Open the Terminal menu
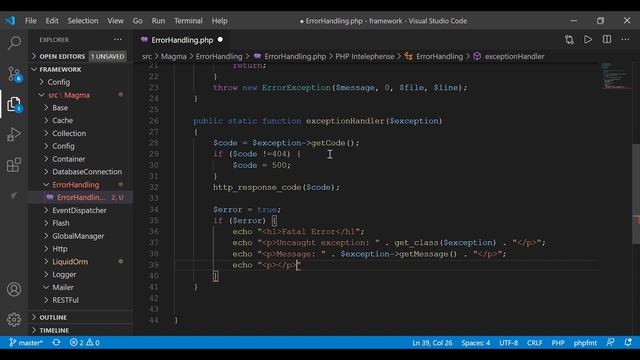 [x=188, y=21]
